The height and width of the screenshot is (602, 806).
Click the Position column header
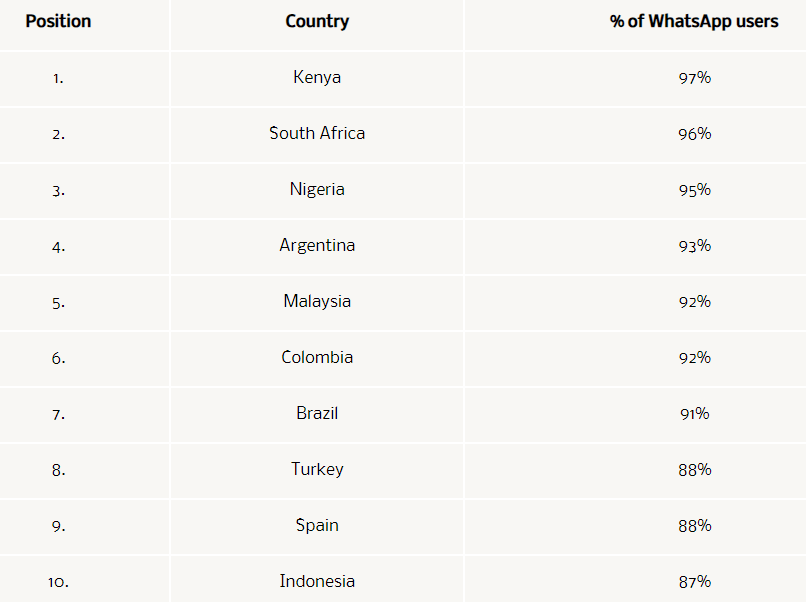[58, 21]
